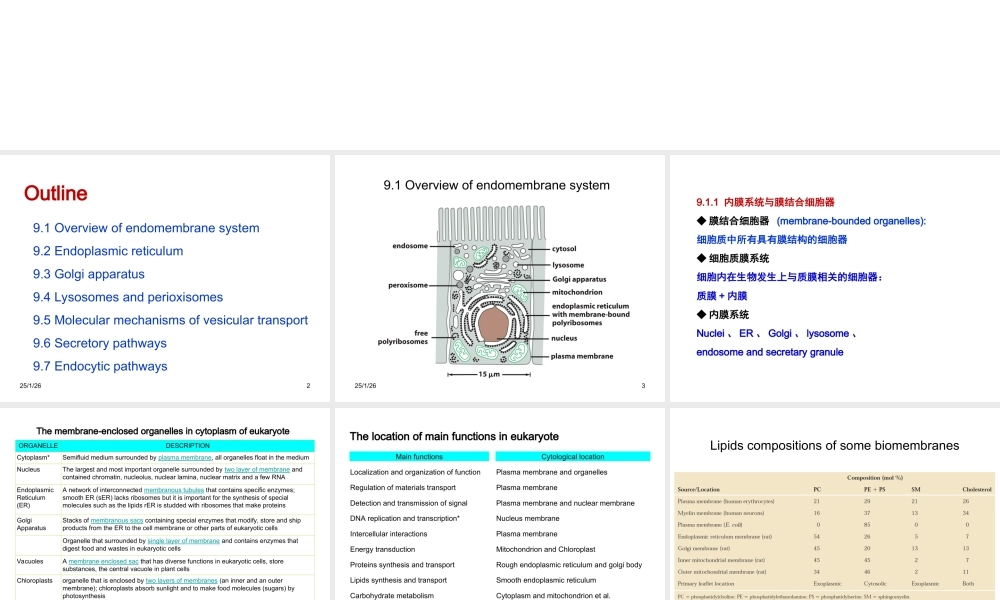Click 'DNA replication and transcription' row

coord(404,518)
